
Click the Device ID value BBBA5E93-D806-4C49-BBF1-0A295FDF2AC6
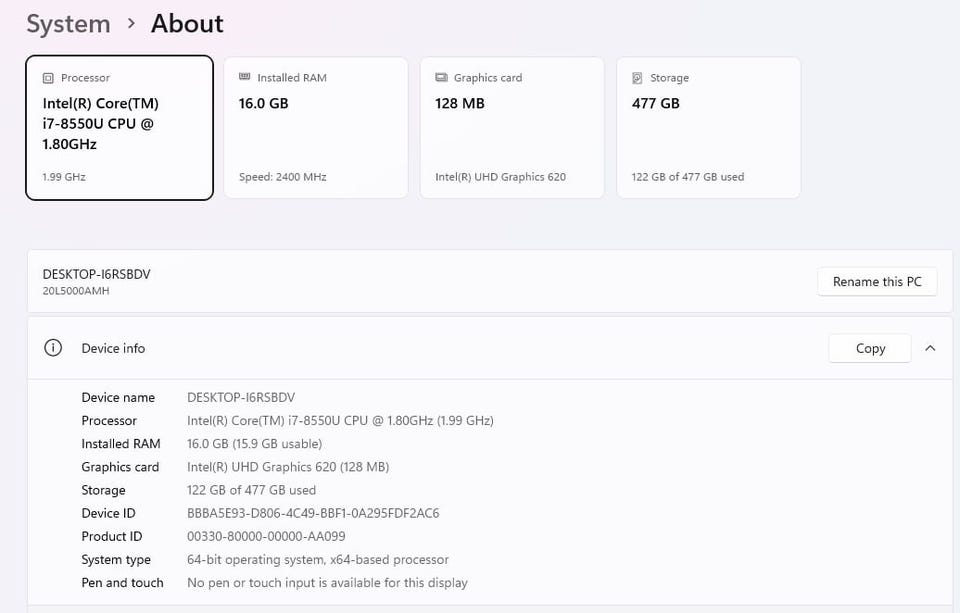pos(313,513)
